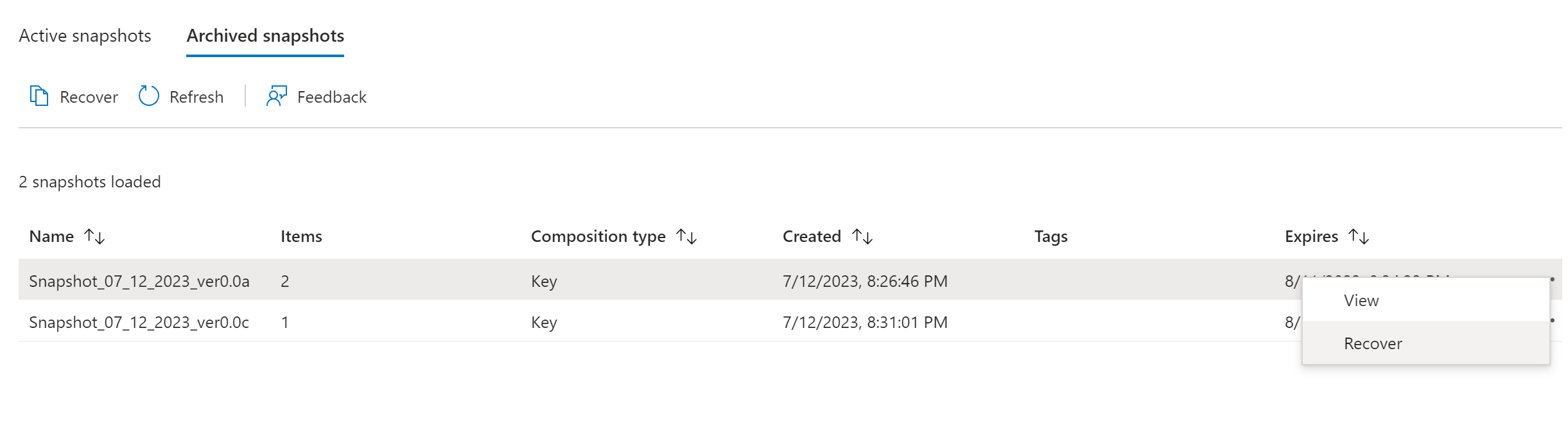Sort by Name using the arrows icon
Image resolution: width=1568 pixels, height=430 pixels.
point(95,237)
